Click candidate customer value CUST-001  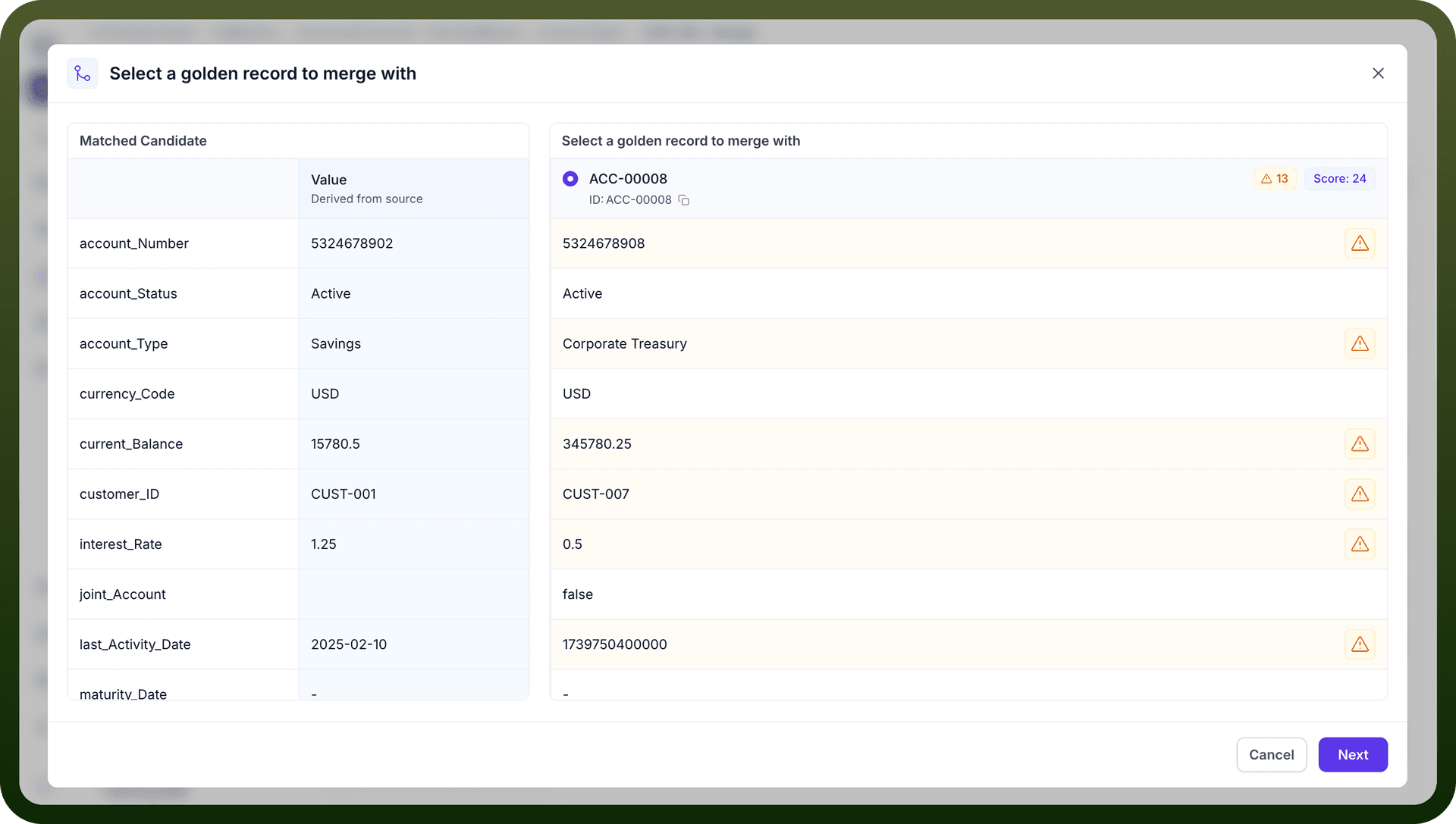(344, 493)
